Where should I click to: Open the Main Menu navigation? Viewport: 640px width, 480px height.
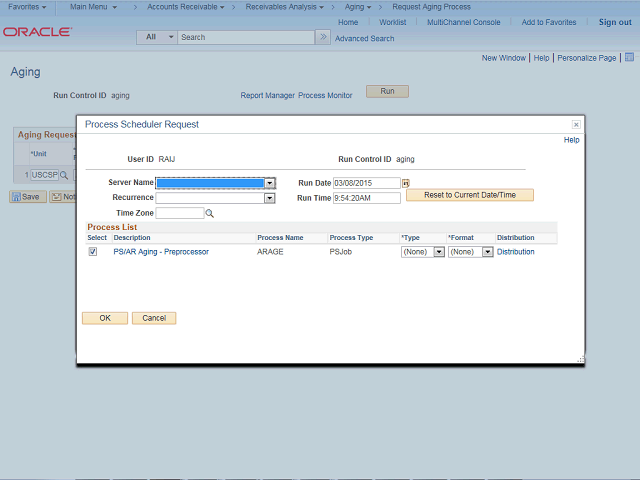[93, 7]
